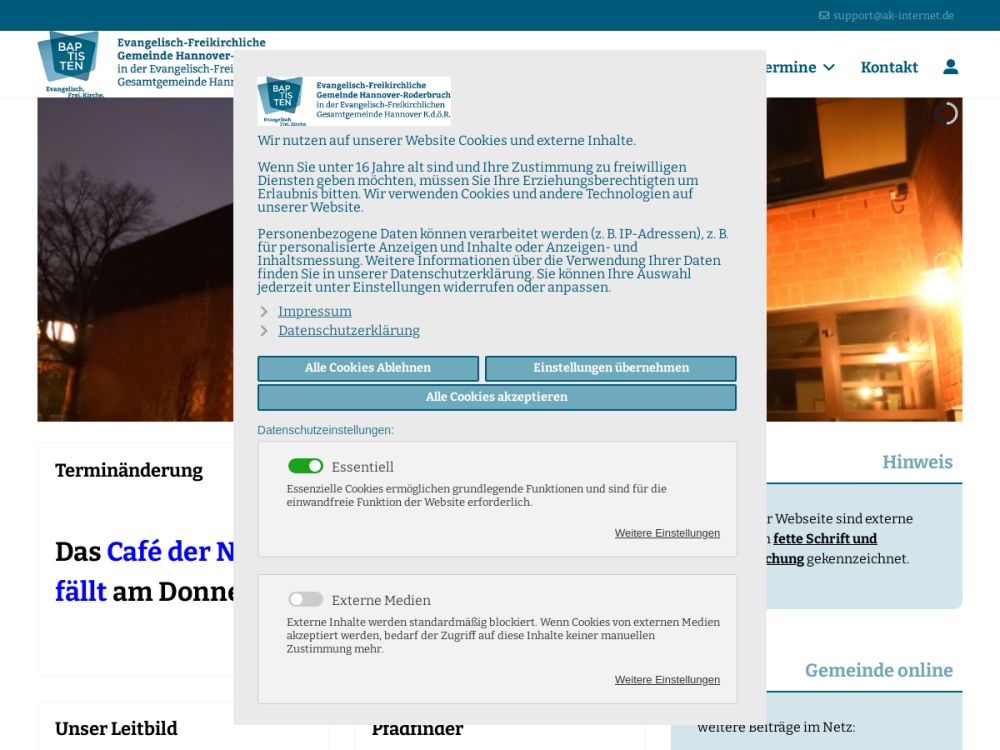Click the chevron arrow before Datenschutzerklärung

pos(264,331)
